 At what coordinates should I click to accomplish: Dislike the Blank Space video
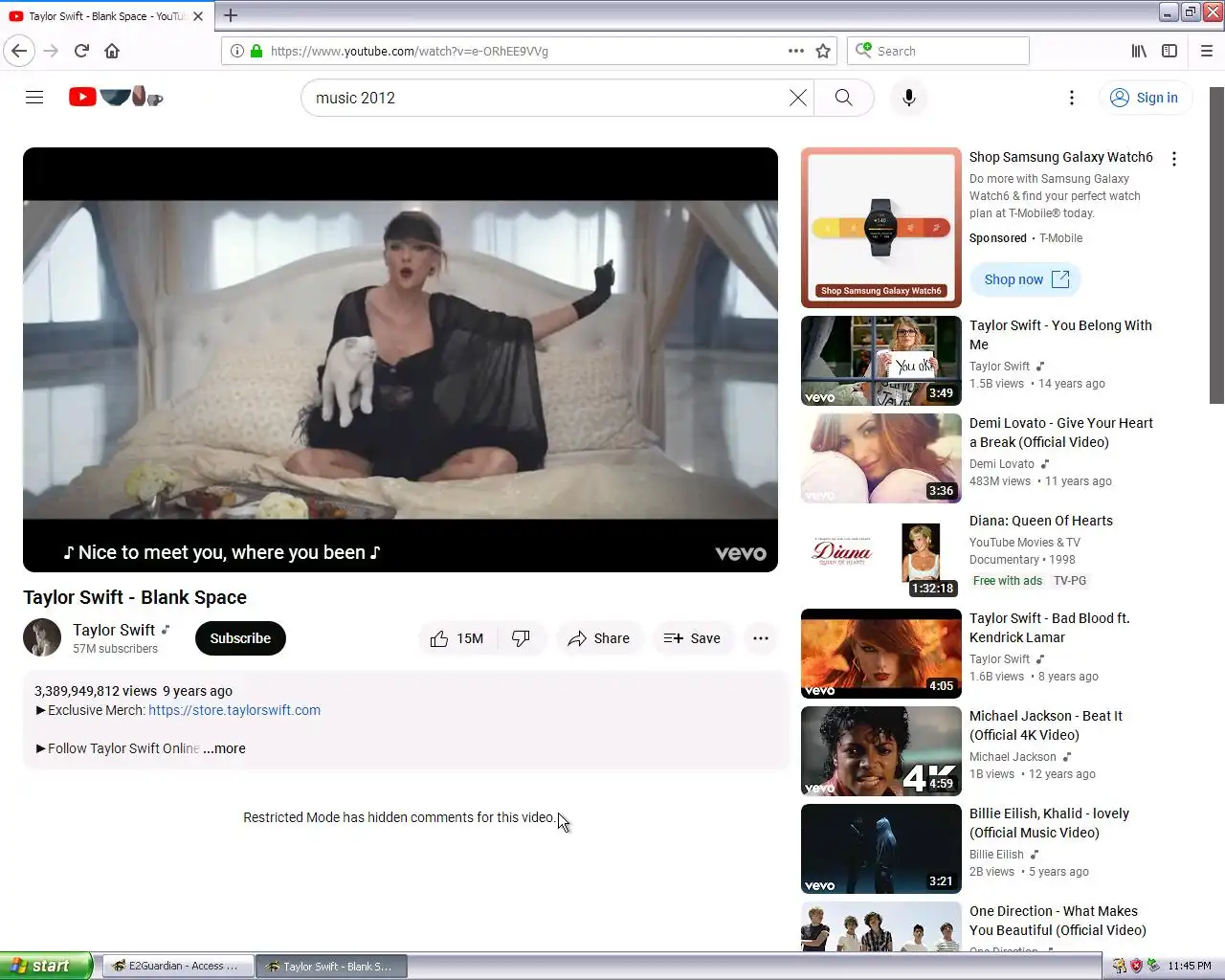pos(522,638)
